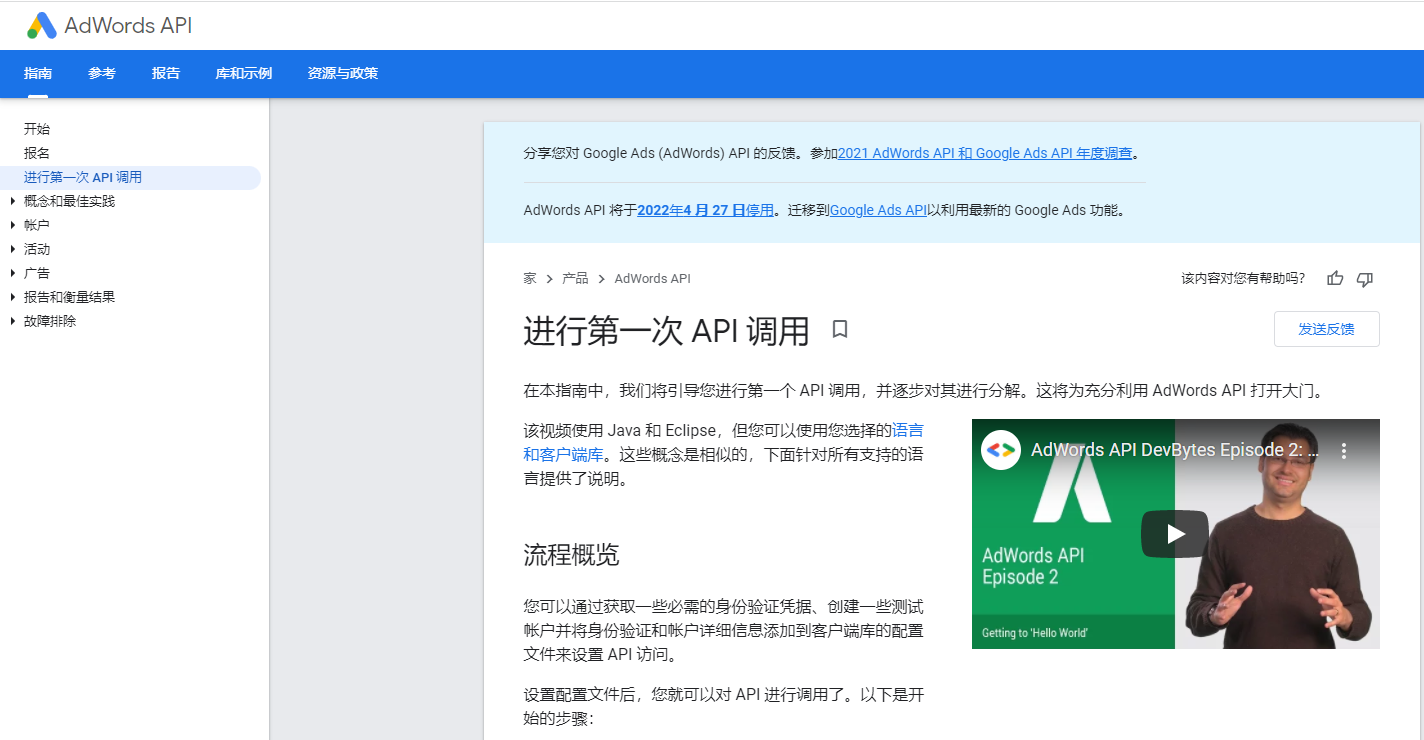
Task: Open 2021 AdWords API annual survey link
Action: pos(985,154)
